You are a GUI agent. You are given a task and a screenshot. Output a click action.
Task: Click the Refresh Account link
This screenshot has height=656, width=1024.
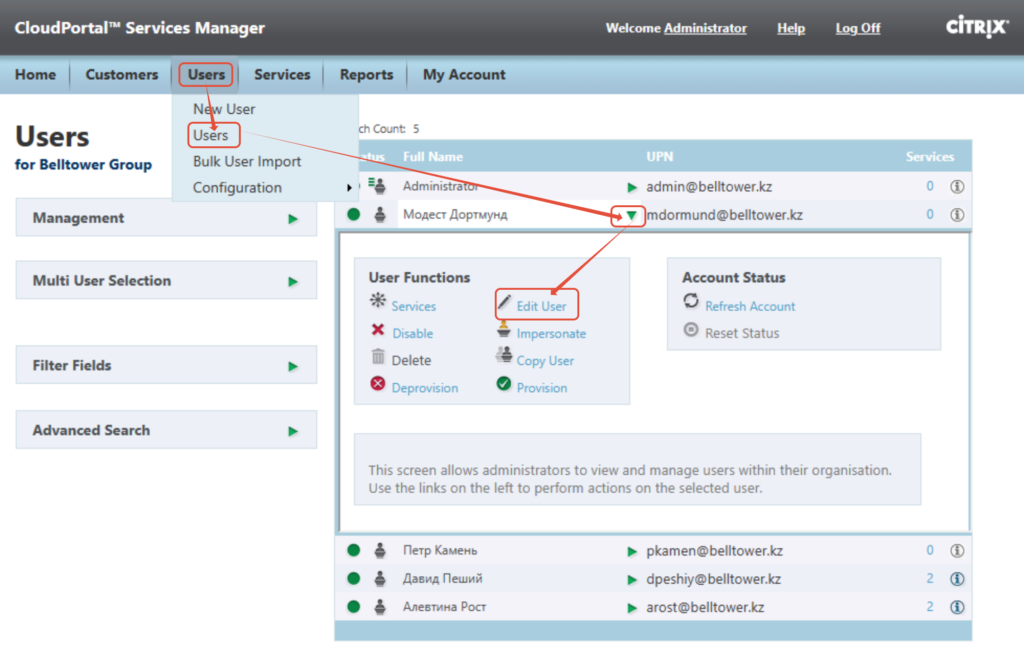[x=750, y=306]
